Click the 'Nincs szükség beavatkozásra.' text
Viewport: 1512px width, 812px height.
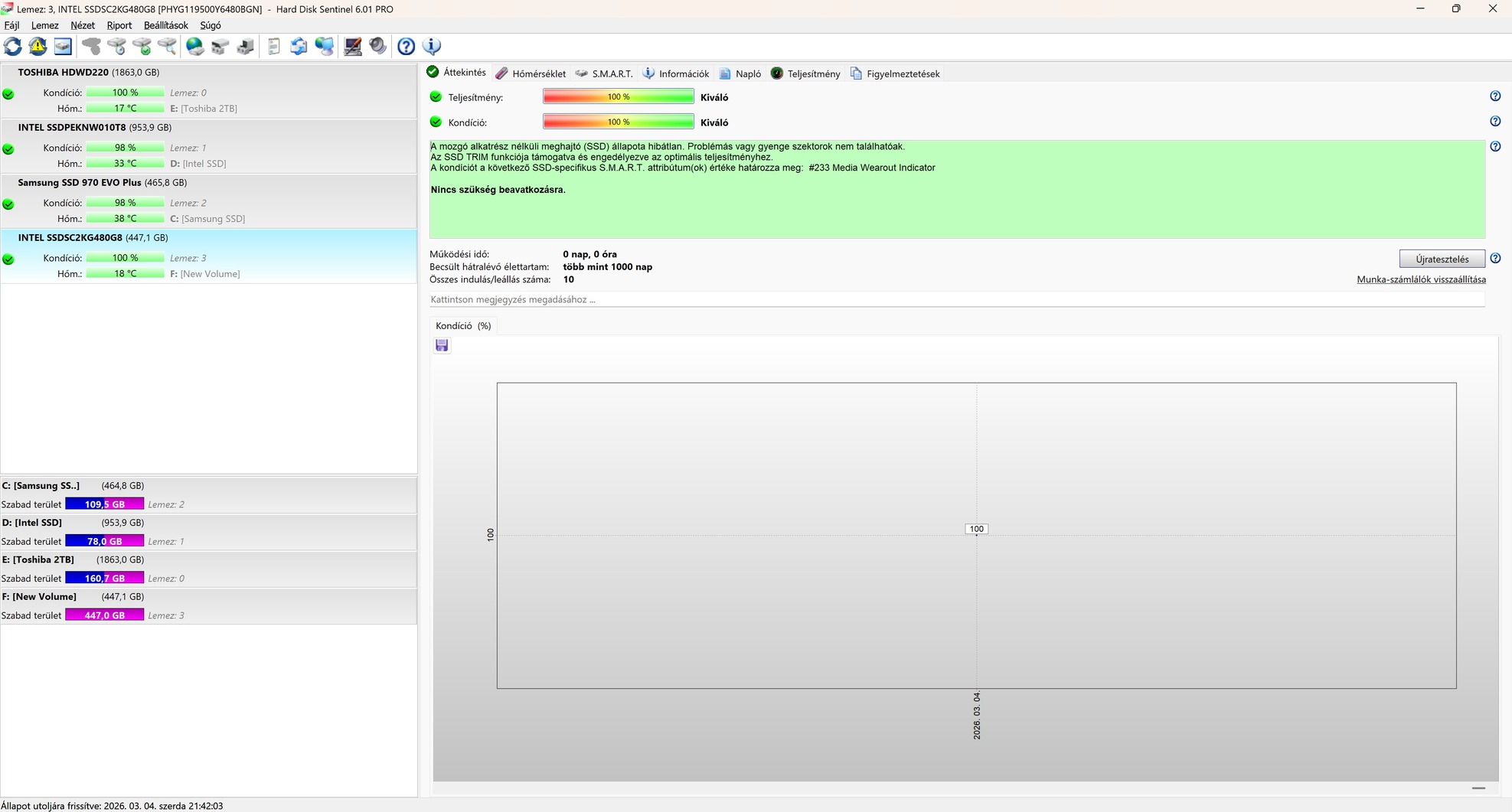pyautogui.click(x=498, y=190)
